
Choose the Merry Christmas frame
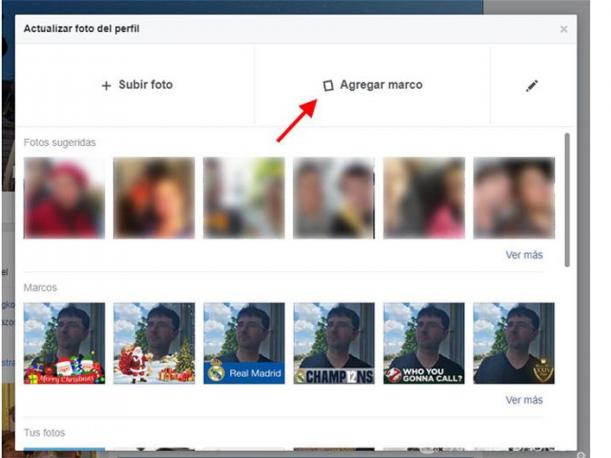pyautogui.click(x=64, y=343)
